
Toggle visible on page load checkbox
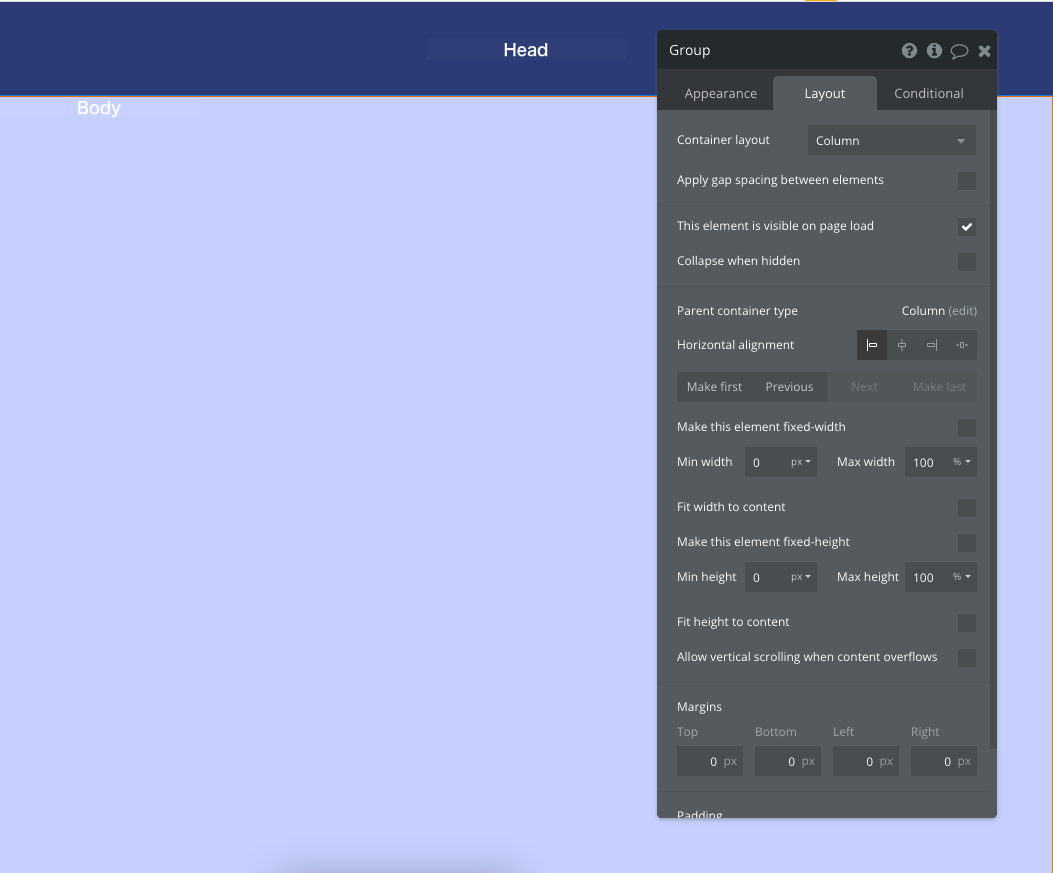[966, 227]
